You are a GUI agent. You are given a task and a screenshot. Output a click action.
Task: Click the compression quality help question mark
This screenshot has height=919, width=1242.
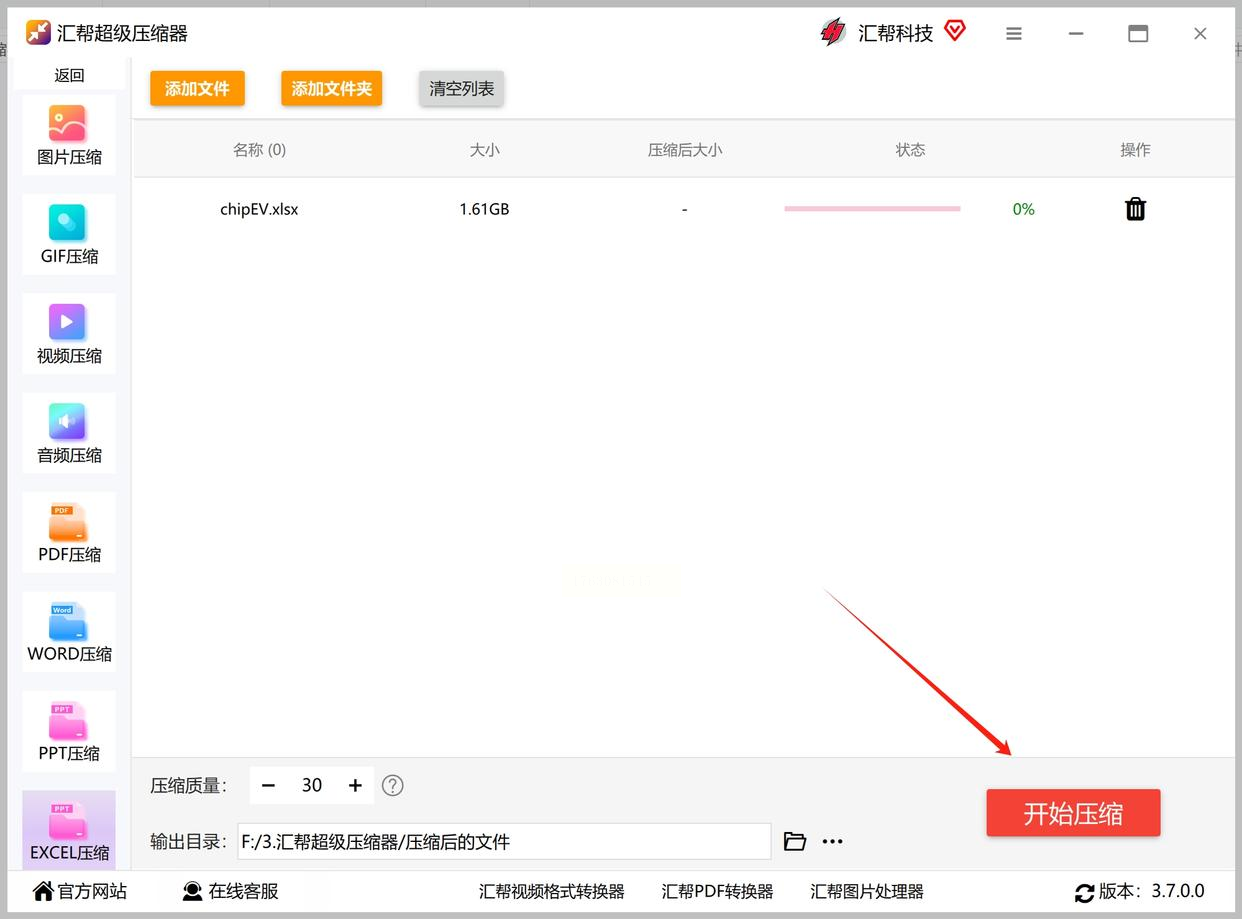(x=393, y=785)
